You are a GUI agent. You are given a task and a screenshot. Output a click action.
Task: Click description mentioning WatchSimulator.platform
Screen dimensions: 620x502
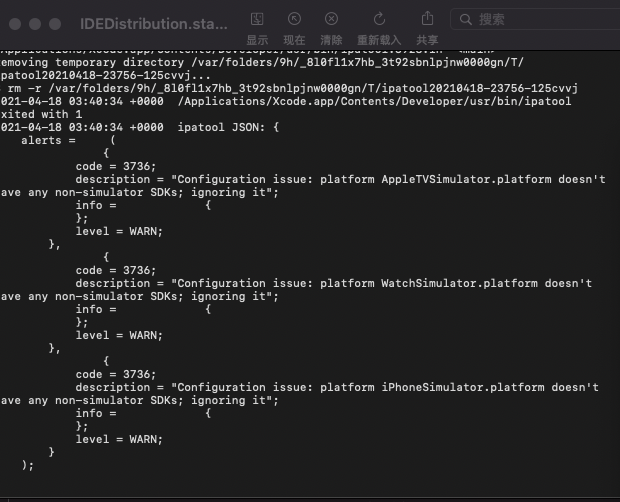[334, 283]
